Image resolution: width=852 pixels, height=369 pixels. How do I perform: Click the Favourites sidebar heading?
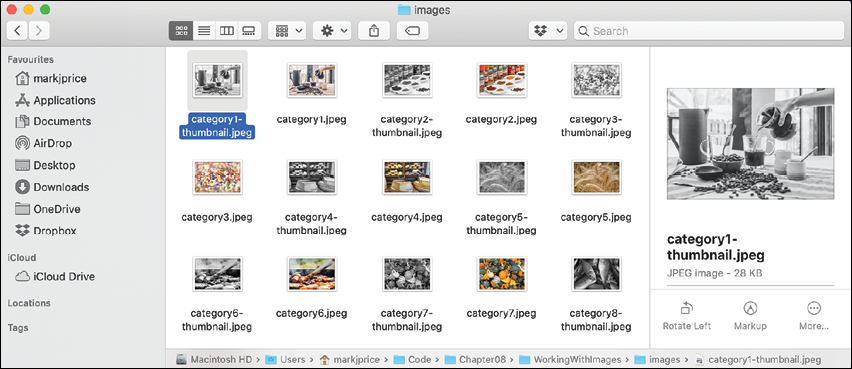(x=30, y=59)
